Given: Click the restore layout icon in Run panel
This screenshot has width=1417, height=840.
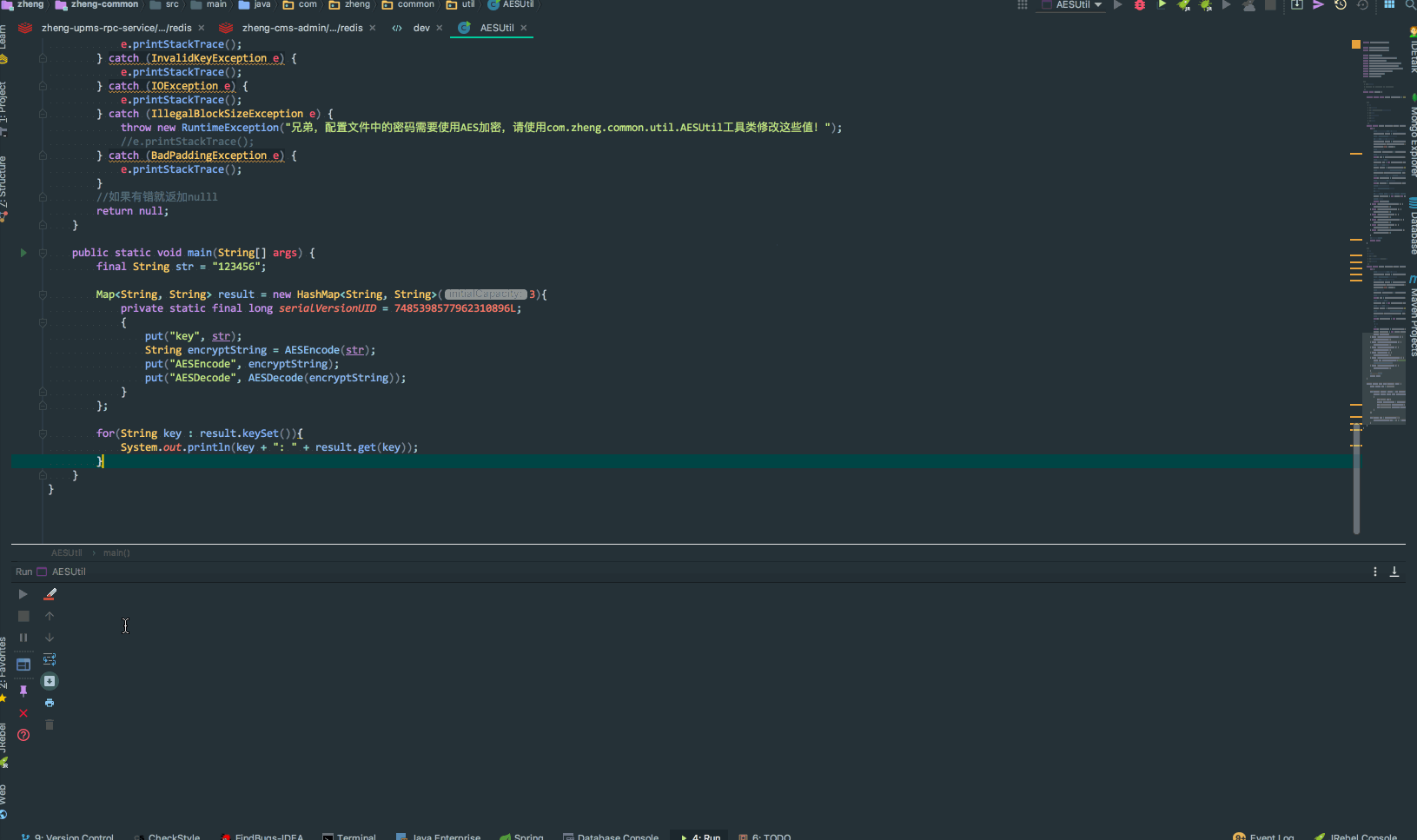Looking at the screenshot, I should pos(23,665).
